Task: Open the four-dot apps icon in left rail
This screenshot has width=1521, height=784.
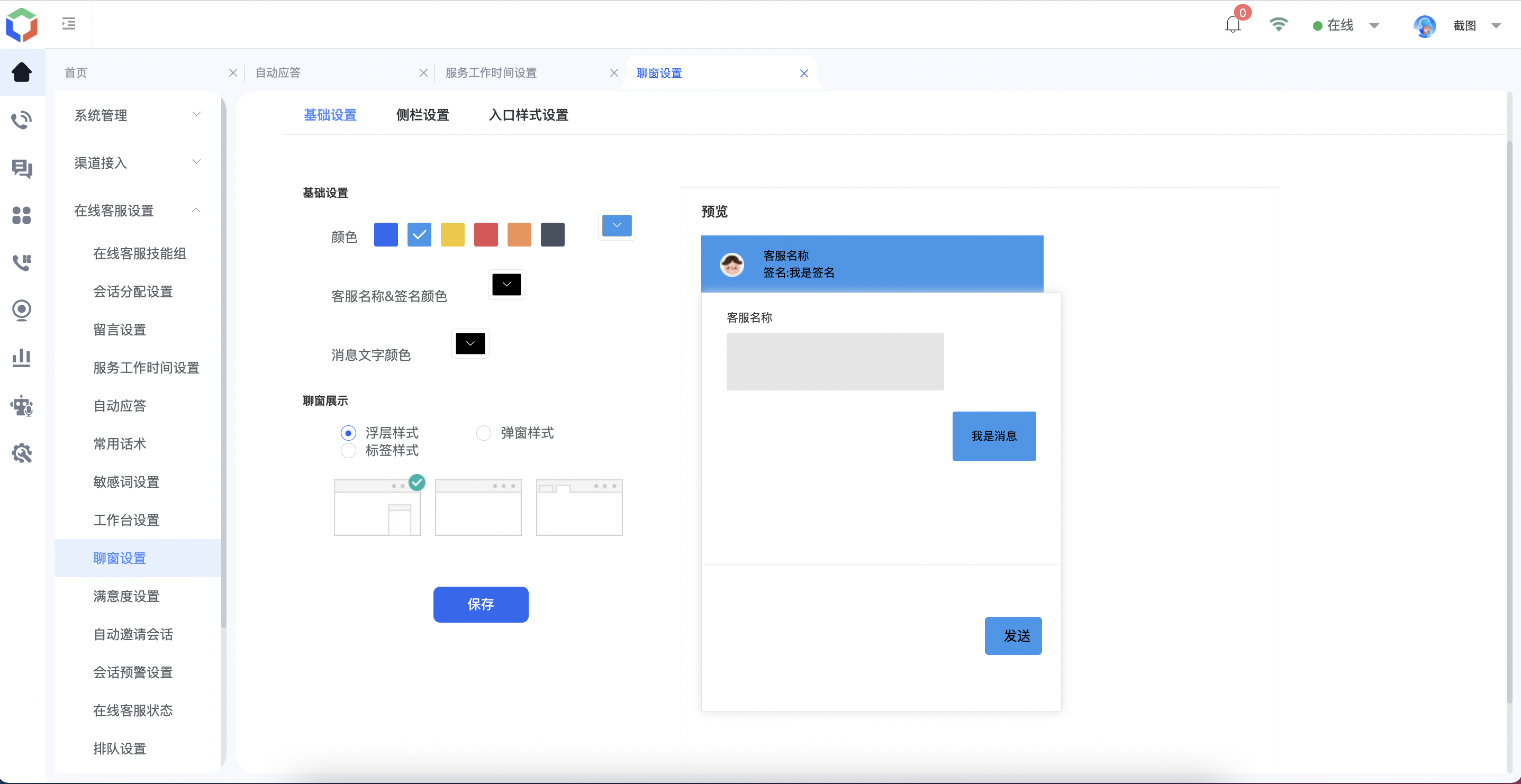Action: 22,215
